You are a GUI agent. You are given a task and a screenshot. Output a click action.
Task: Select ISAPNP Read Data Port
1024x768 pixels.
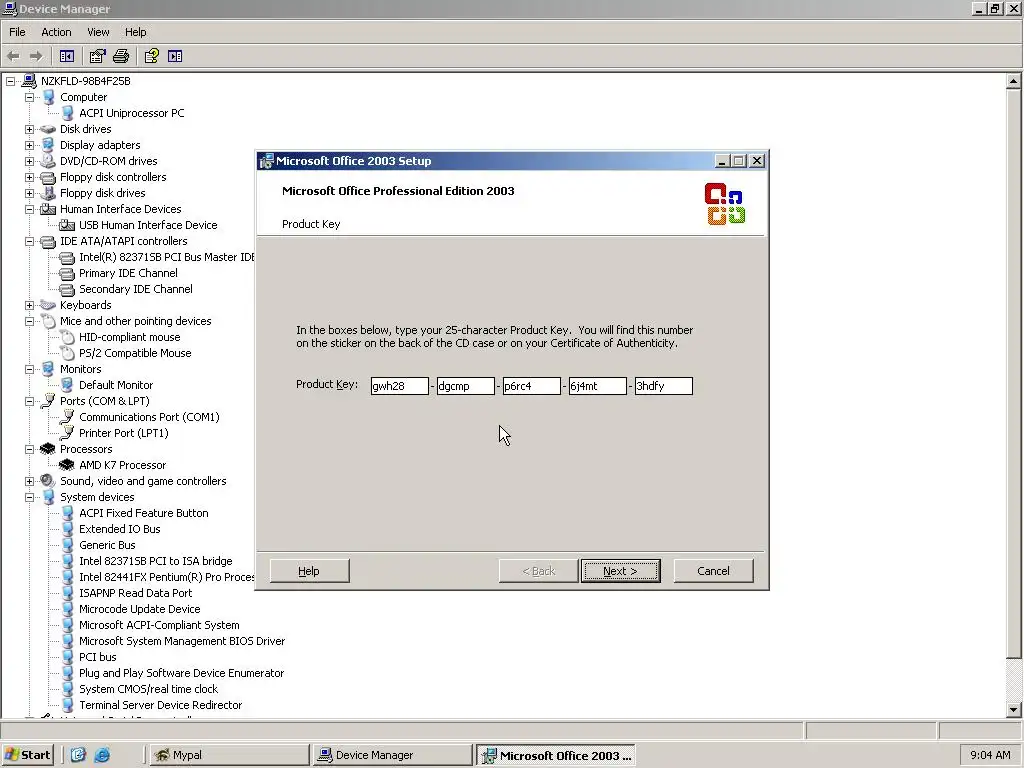pos(136,593)
